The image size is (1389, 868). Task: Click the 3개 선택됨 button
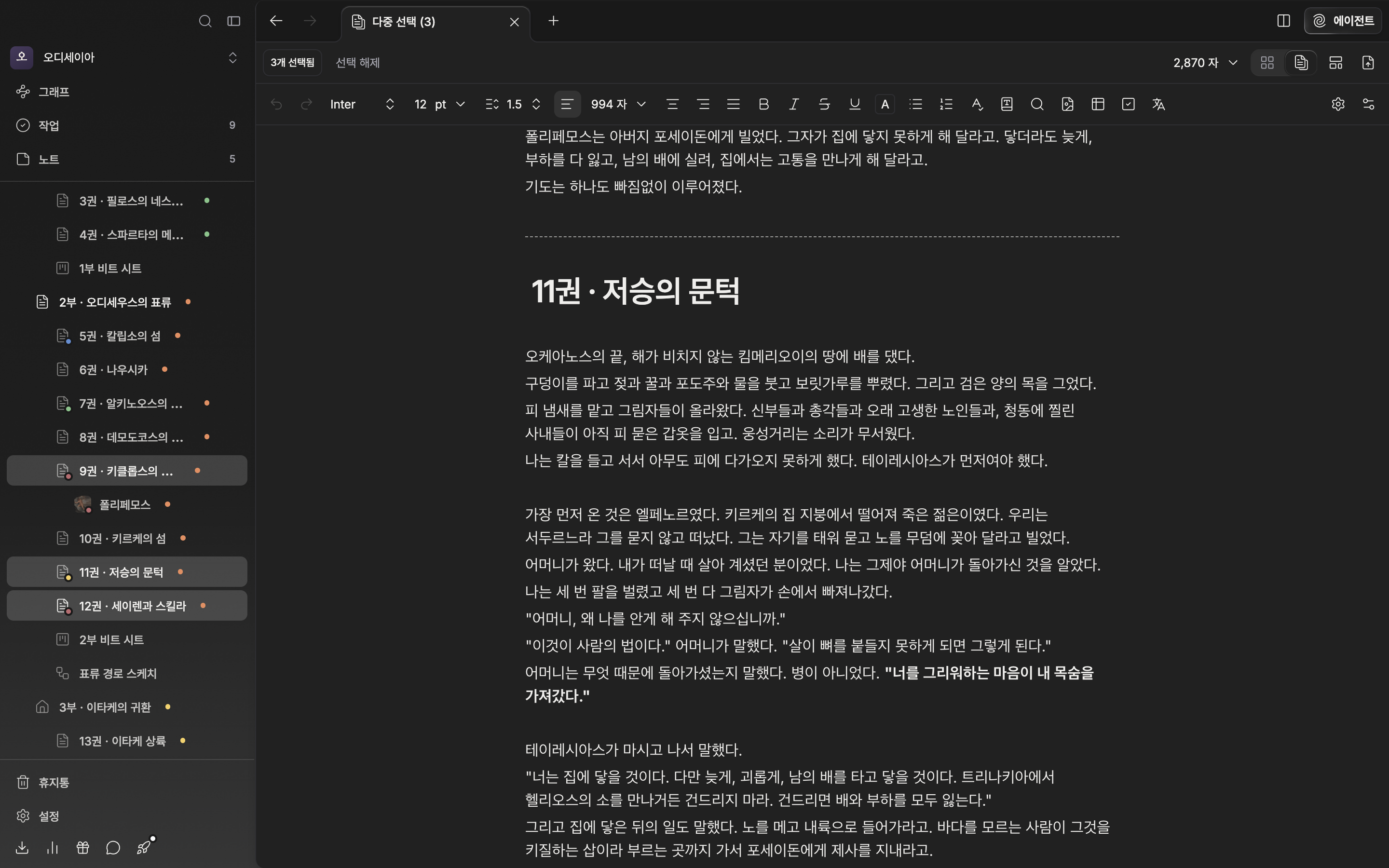[293, 63]
